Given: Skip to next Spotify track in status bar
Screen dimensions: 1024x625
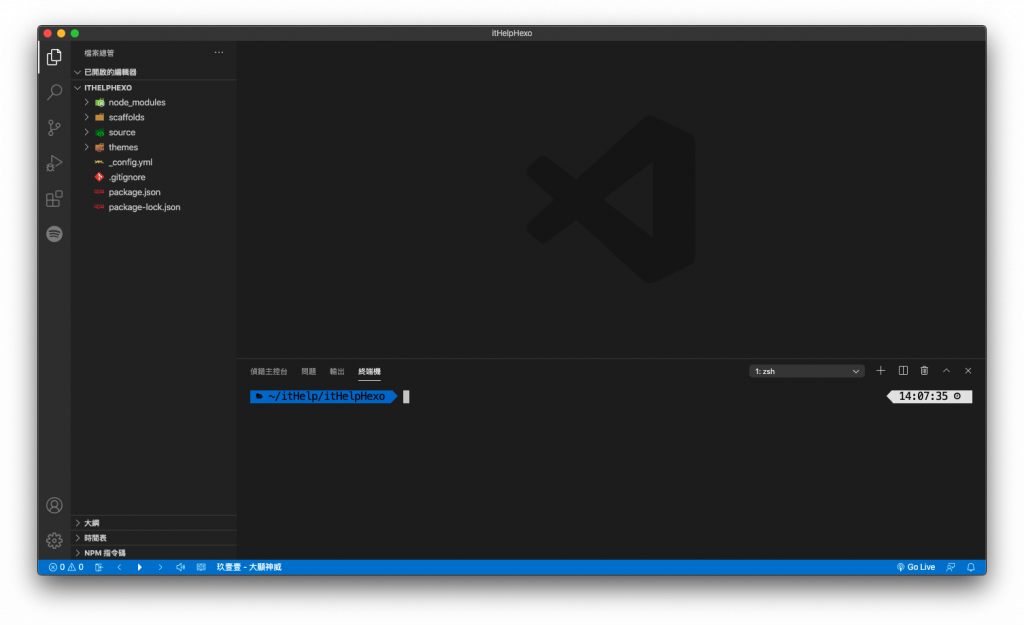Looking at the screenshot, I should pyautogui.click(x=160, y=567).
